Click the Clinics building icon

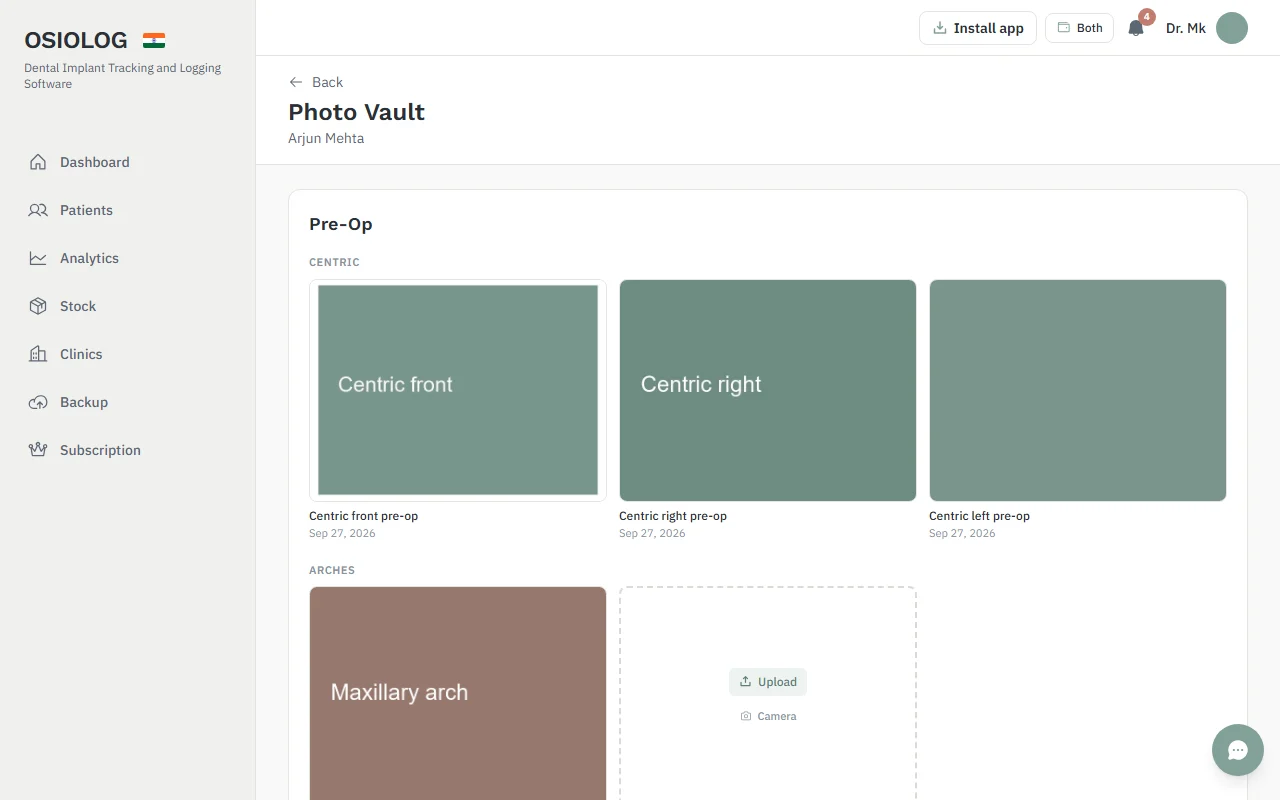click(38, 354)
